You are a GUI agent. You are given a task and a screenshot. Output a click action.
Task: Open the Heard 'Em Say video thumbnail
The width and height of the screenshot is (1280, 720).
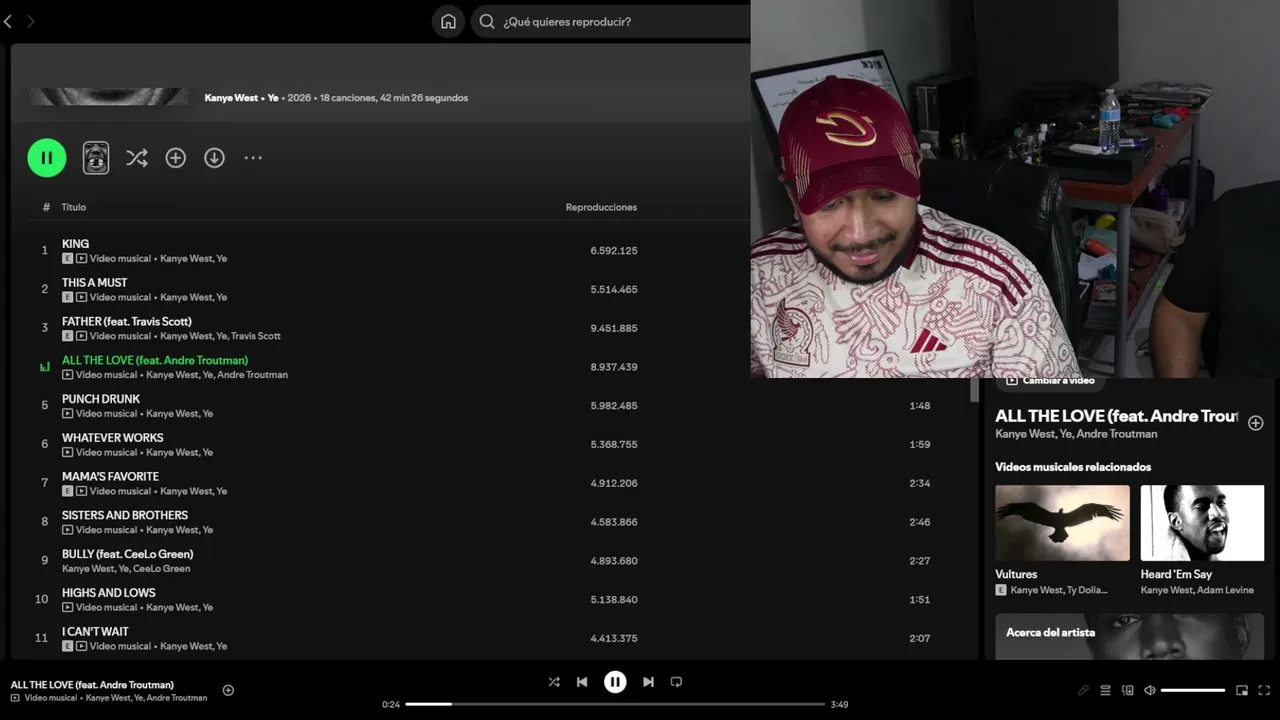(1202, 523)
